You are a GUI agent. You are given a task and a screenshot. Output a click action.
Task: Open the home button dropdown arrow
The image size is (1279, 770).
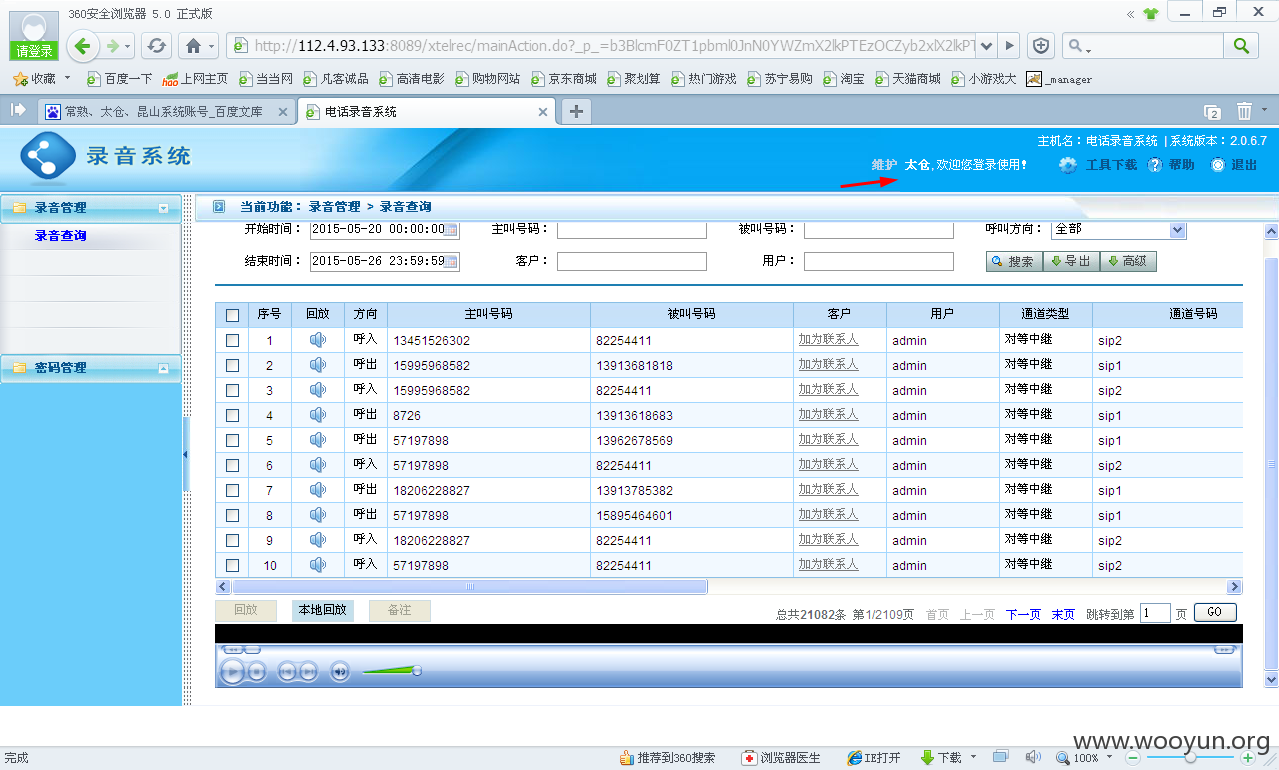pos(212,46)
